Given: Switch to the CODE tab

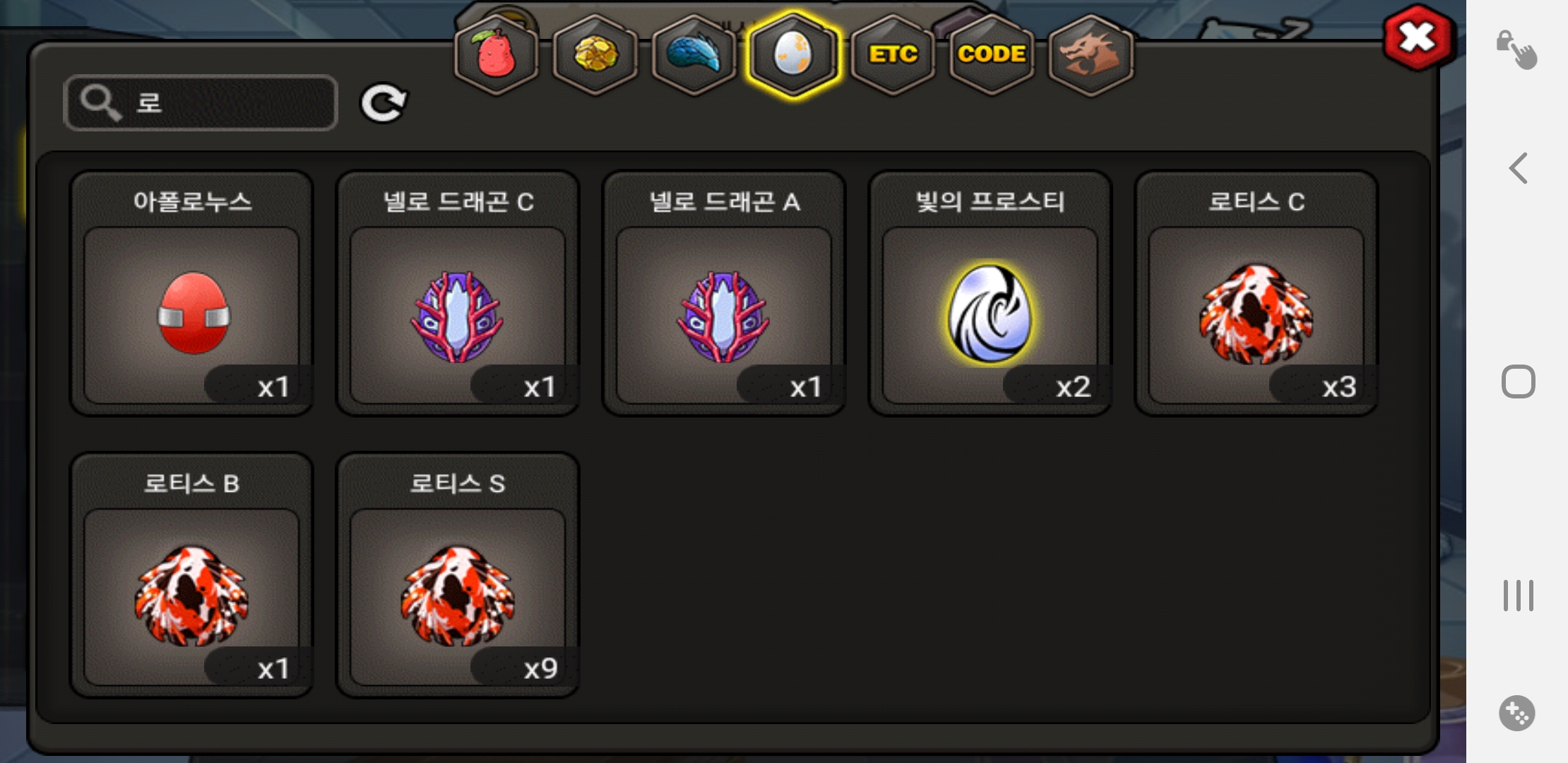Looking at the screenshot, I should point(992,54).
